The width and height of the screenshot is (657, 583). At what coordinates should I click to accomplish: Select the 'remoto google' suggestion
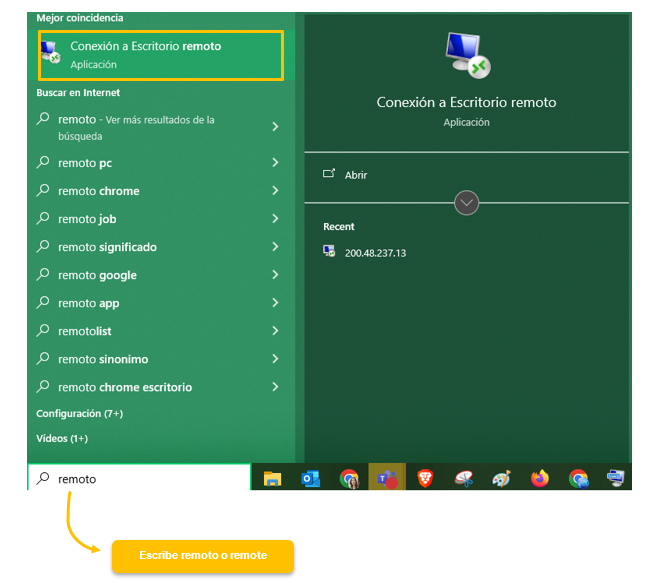tap(161, 275)
